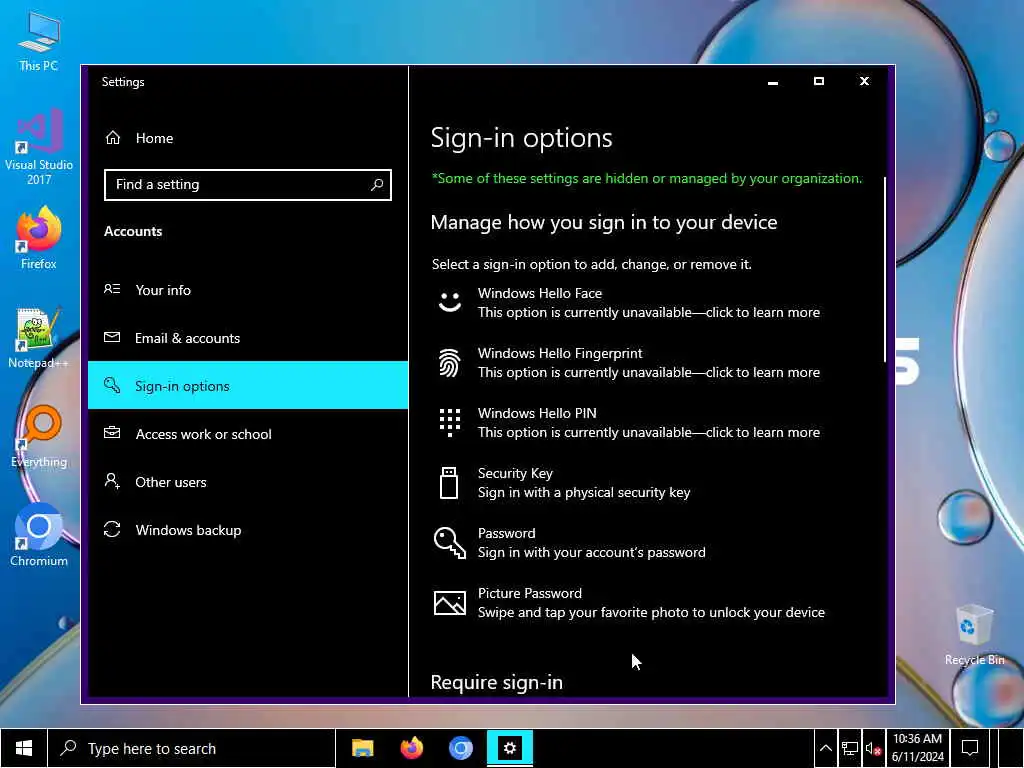Open the taskbar clock and date
The width and height of the screenshot is (1024, 768).
click(x=918, y=748)
